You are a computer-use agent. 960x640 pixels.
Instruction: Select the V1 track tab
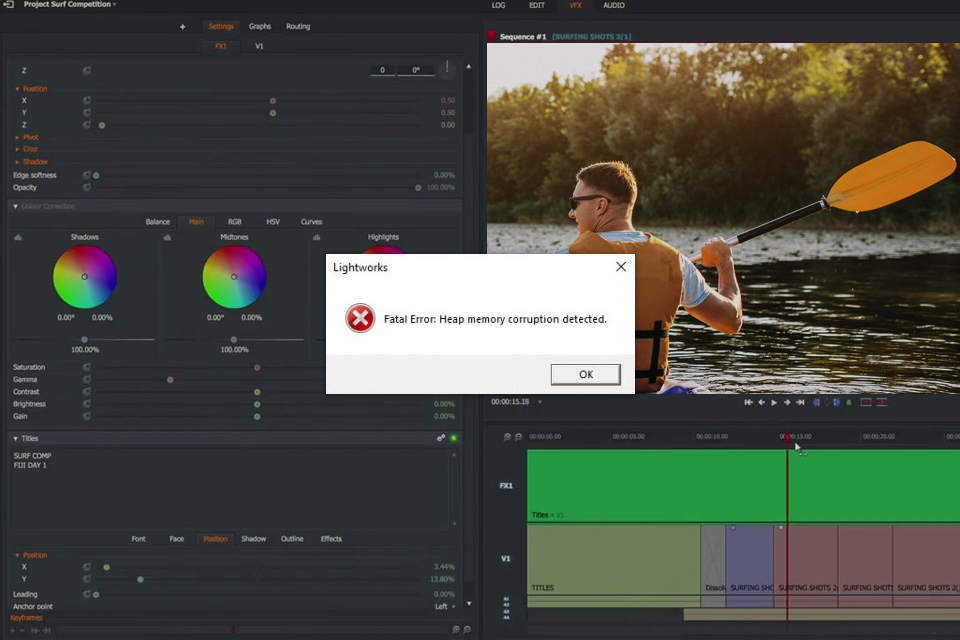pyautogui.click(x=259, y=46)
